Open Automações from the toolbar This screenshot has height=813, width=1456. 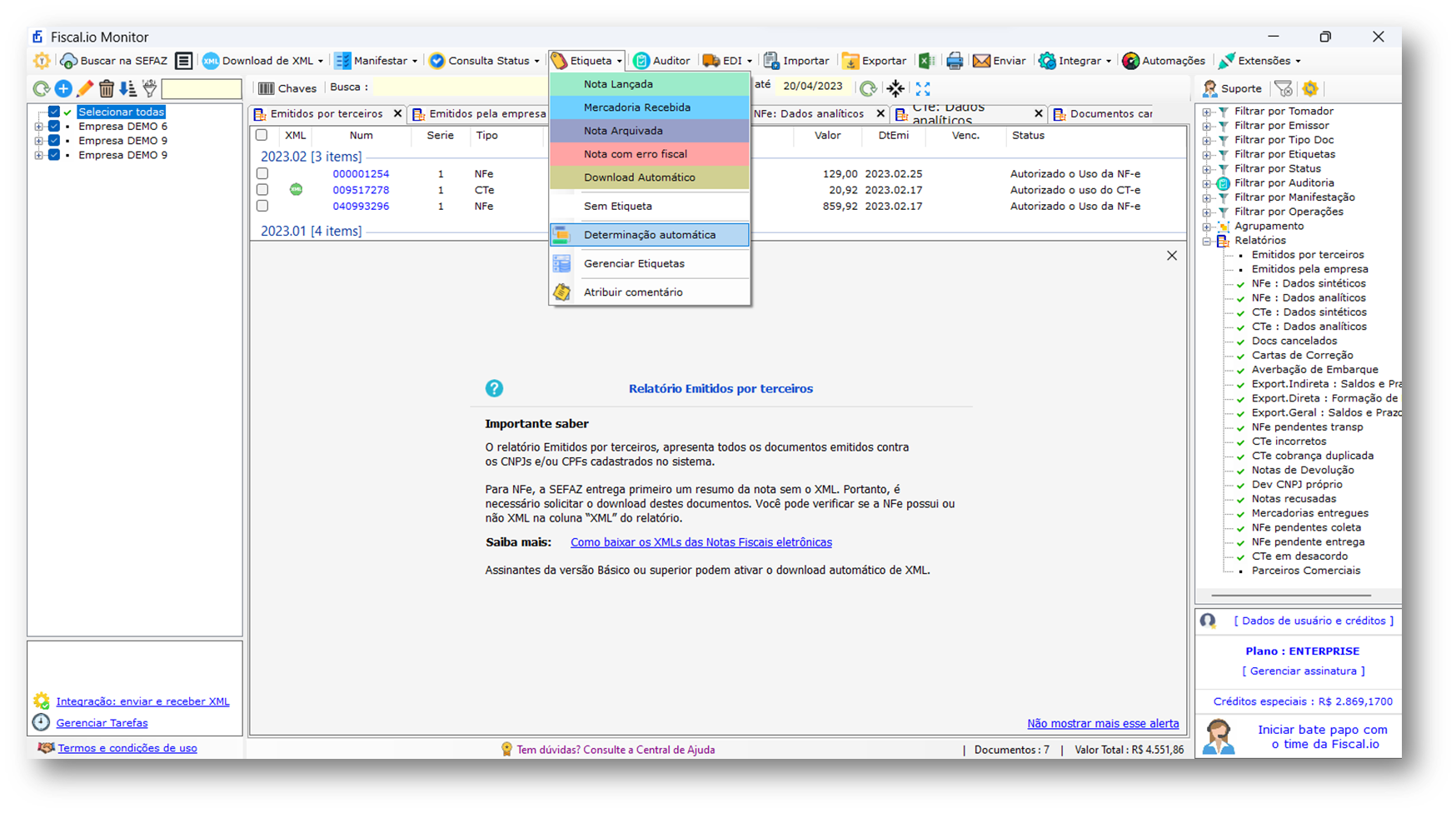tap(1164, 61)
